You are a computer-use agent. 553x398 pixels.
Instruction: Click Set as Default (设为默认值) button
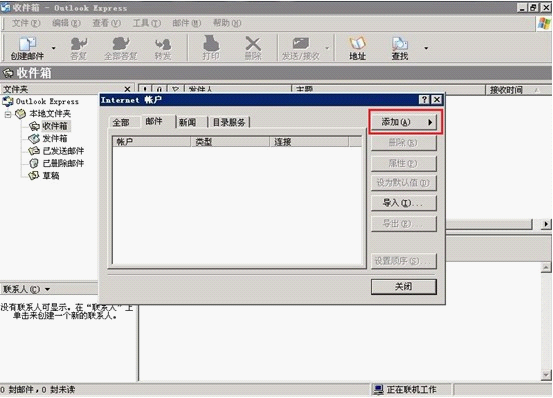pyautogui.click(x=403, y=183)
